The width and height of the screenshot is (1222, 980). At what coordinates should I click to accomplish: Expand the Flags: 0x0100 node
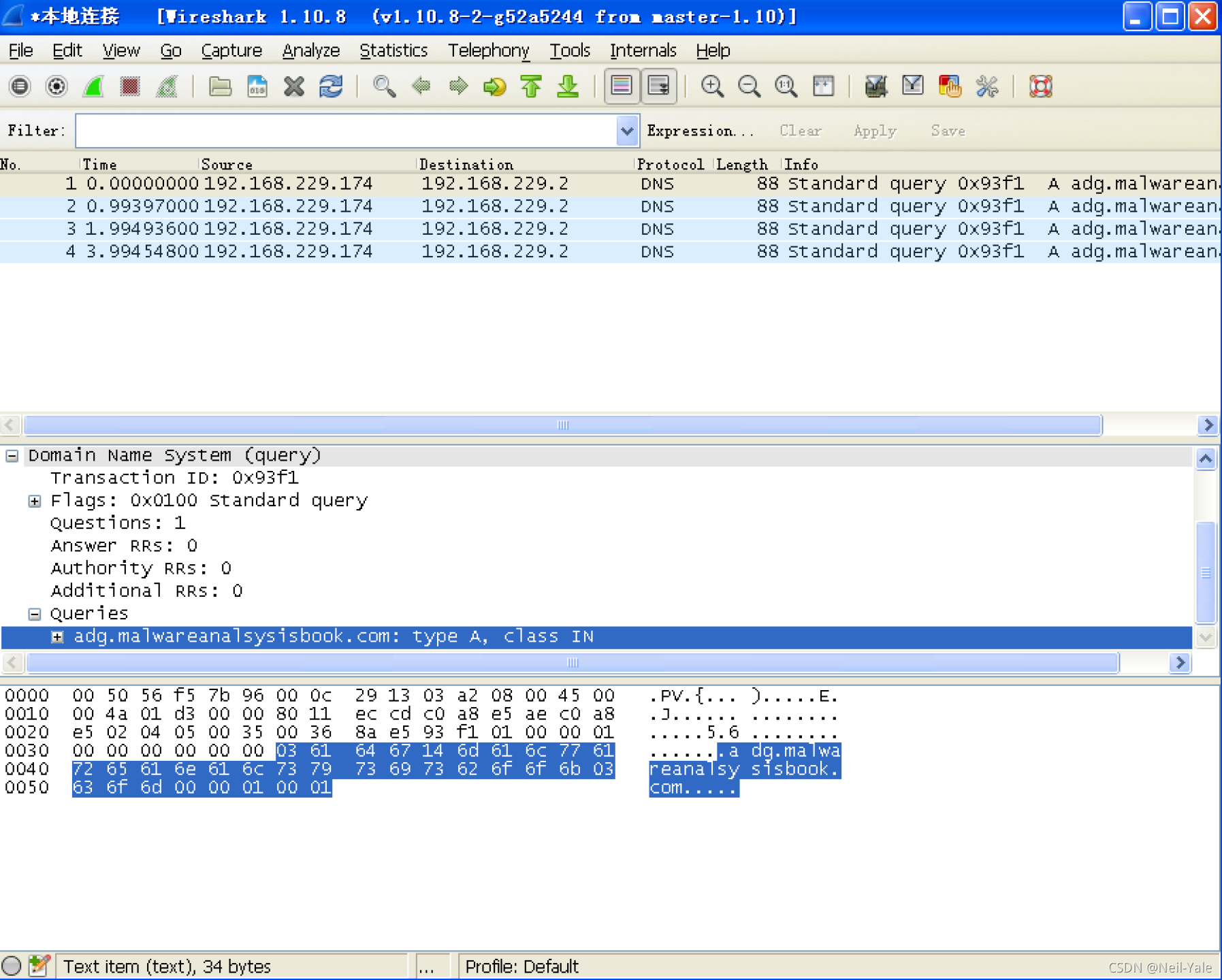35,501
